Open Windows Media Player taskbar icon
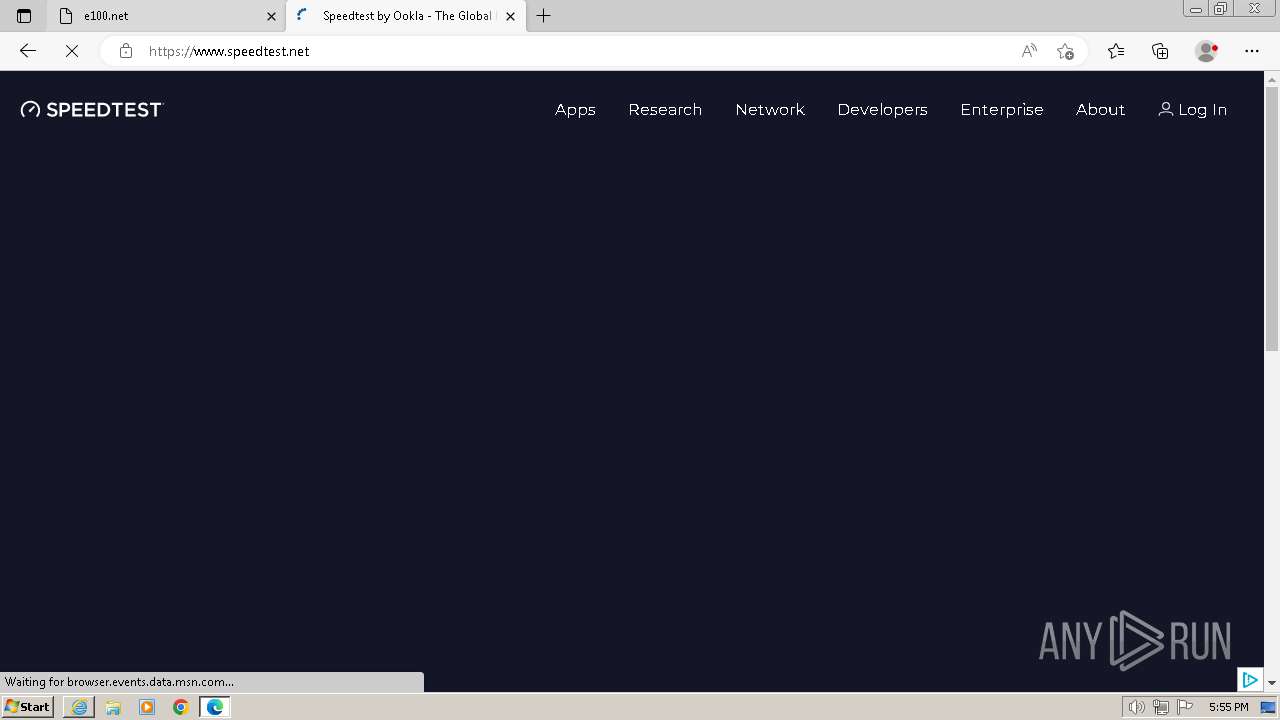The height and width of the screenshot is (720, 1280). [x=147, y=707]
